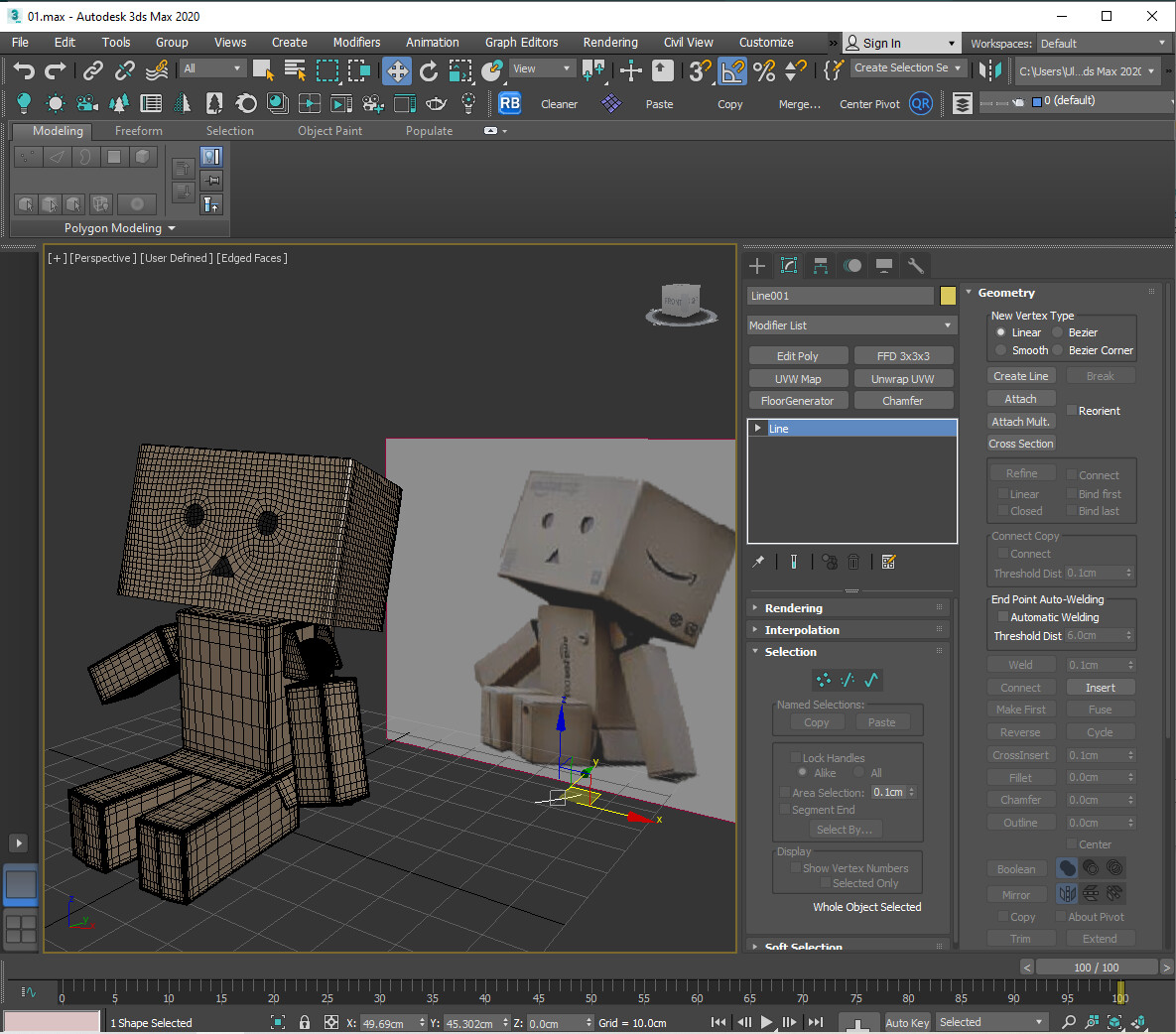Switch to the Object Paint ribbon tab
1176x1034 pixels.
coord(329,131)
